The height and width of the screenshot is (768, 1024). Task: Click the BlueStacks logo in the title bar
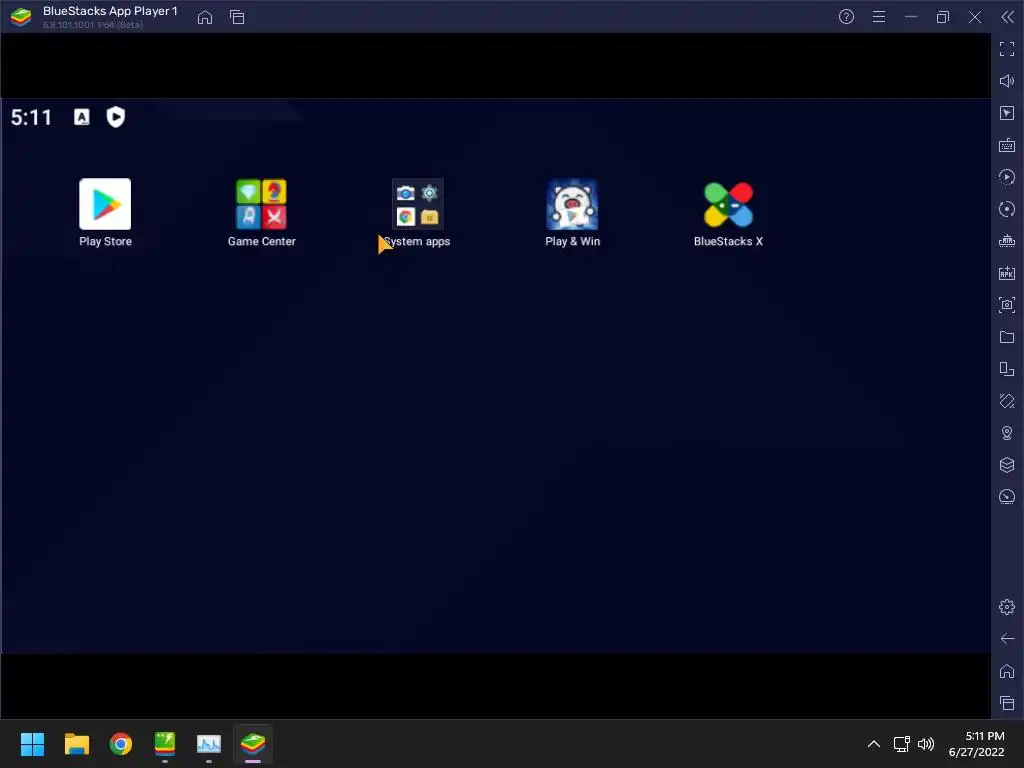coord(21,17)
